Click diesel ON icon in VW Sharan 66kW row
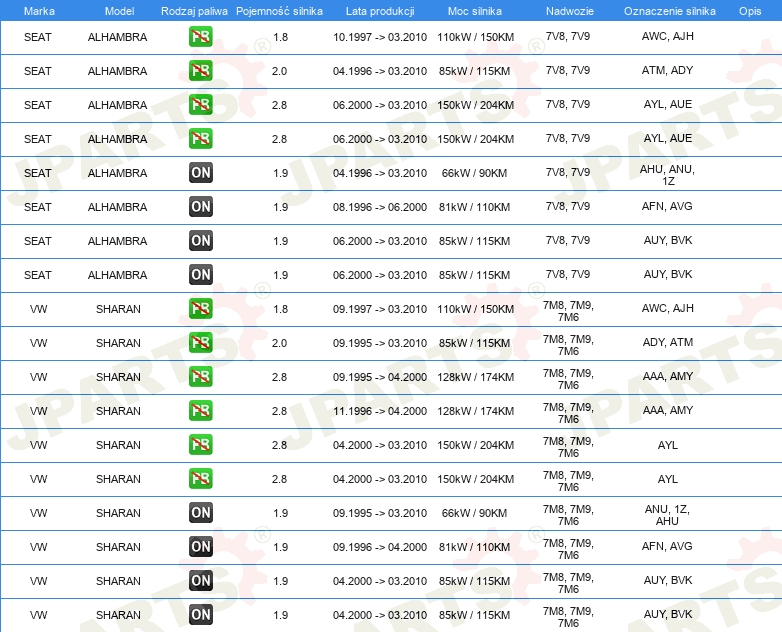This screenshot has width=782, height=632. 200,513
